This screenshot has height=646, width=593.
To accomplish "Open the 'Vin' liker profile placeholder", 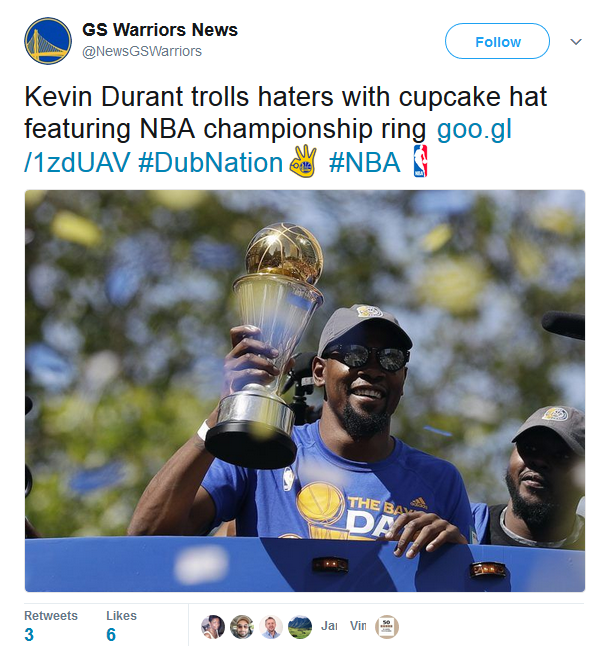I will [x=358, y=626].
